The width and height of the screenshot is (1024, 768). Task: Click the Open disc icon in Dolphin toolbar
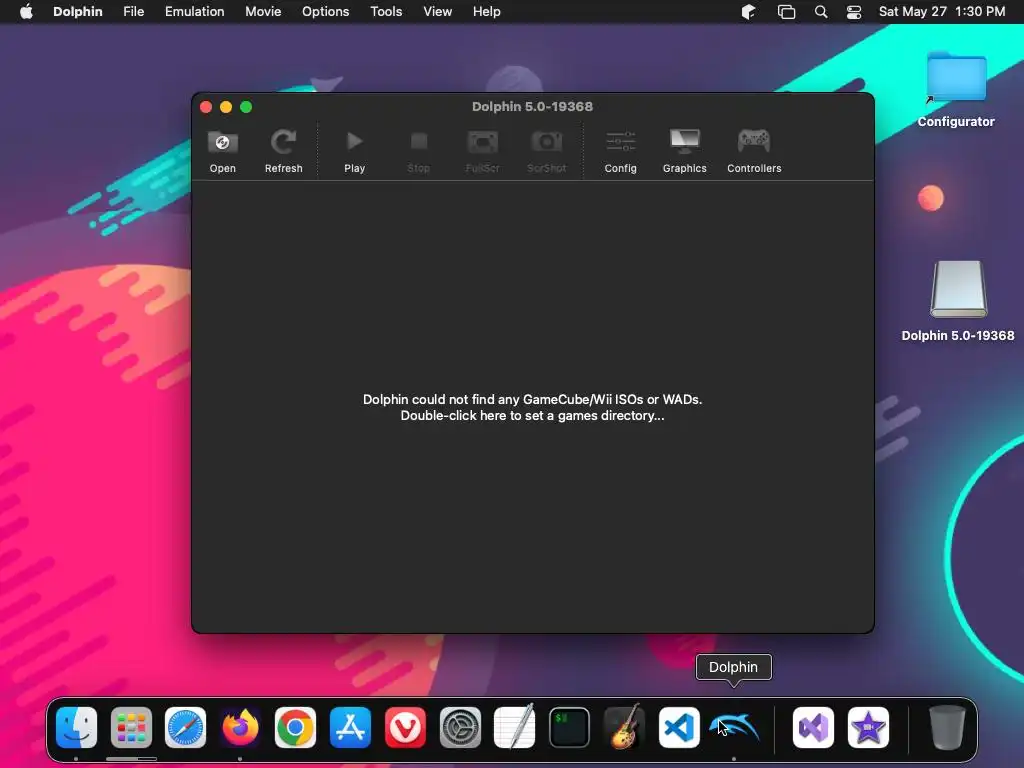223,142
